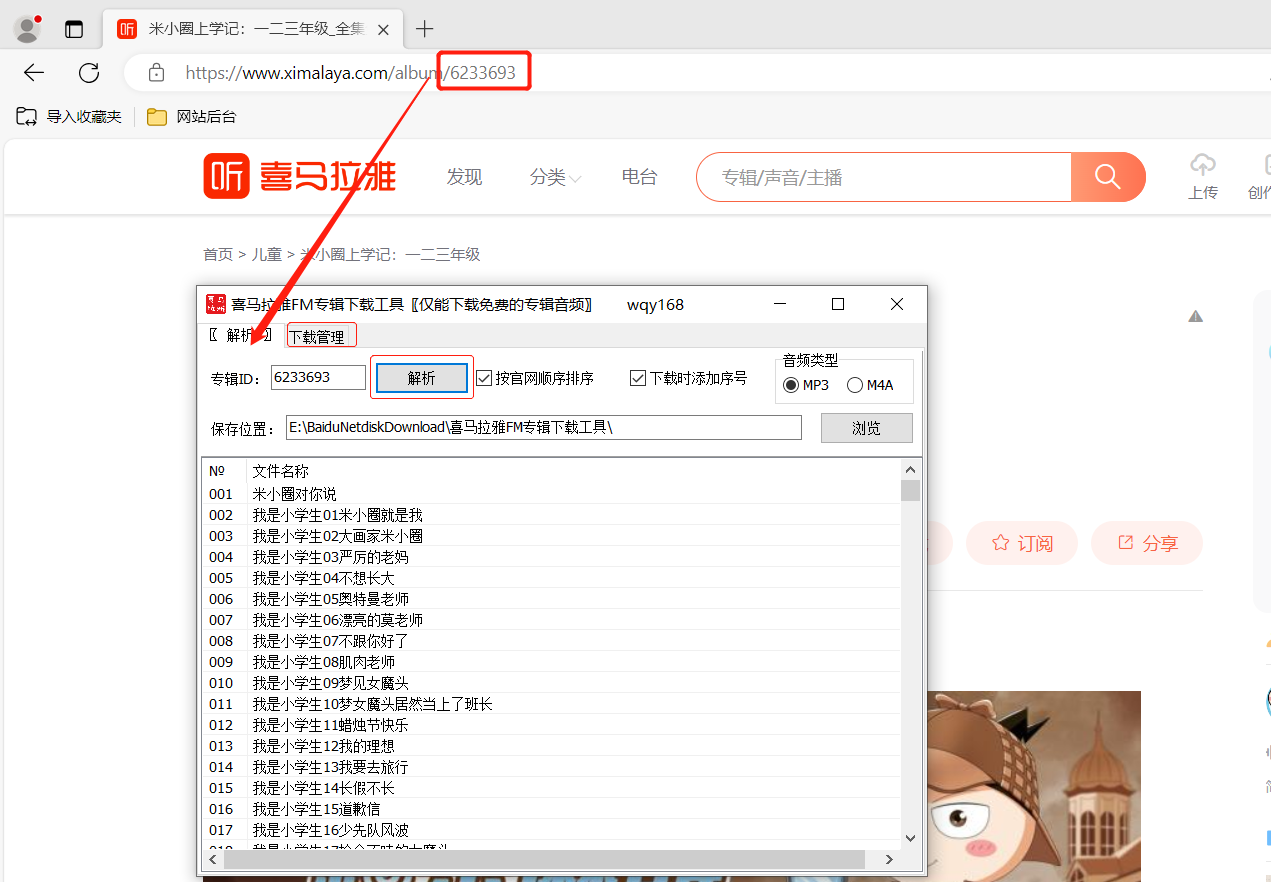This screenshot has width=1271, height=882.
Task: Select row 我是小学生05奥特曼老师
Action: (x=551, y=599)
